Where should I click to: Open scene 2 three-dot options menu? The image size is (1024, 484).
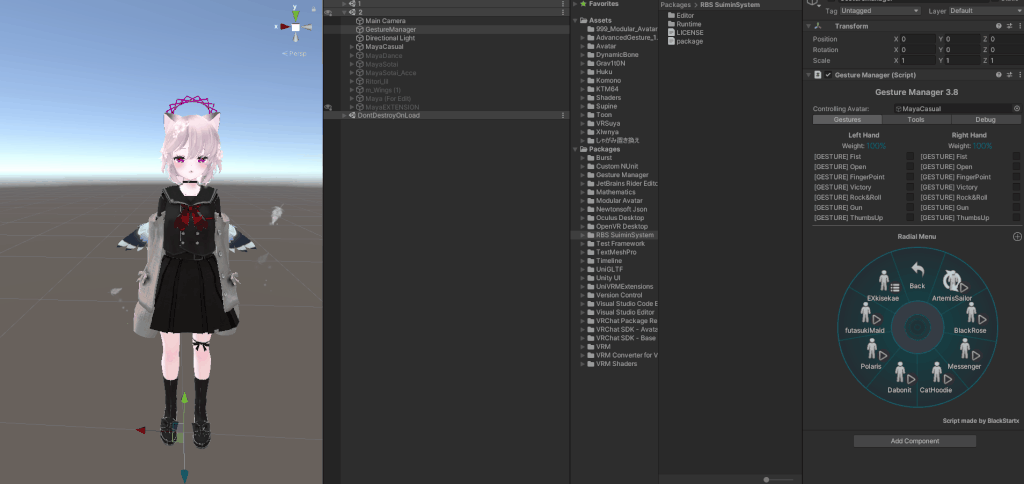click(563, 12)
